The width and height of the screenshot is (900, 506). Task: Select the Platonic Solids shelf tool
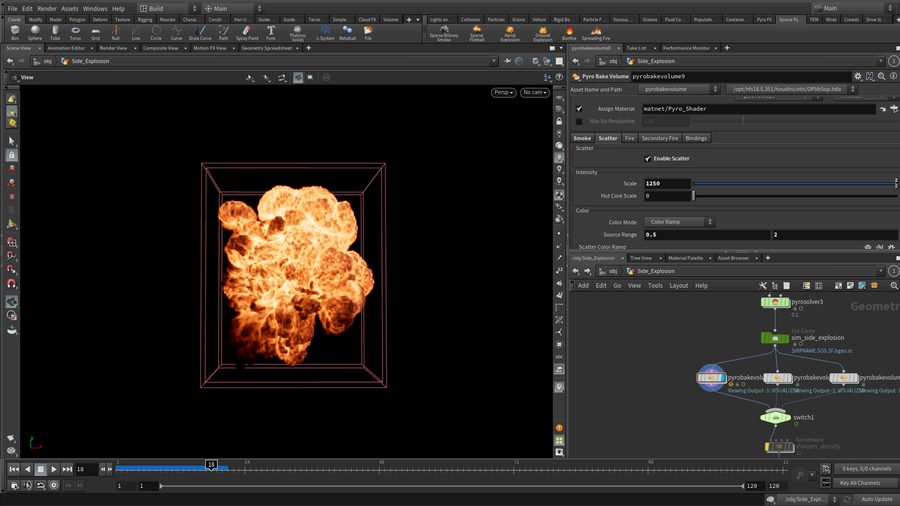(297, 33)
